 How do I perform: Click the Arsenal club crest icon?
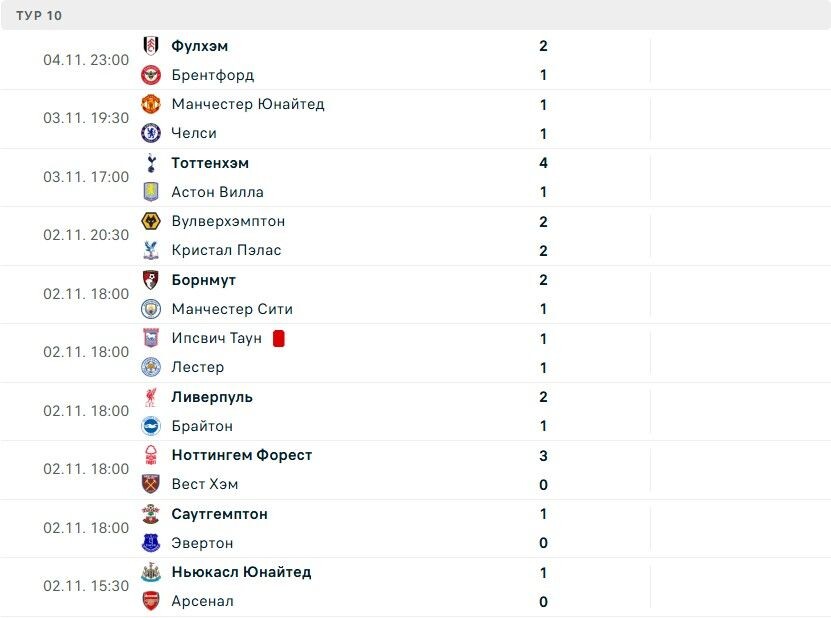pyautogui.click(x=151, y=601)
